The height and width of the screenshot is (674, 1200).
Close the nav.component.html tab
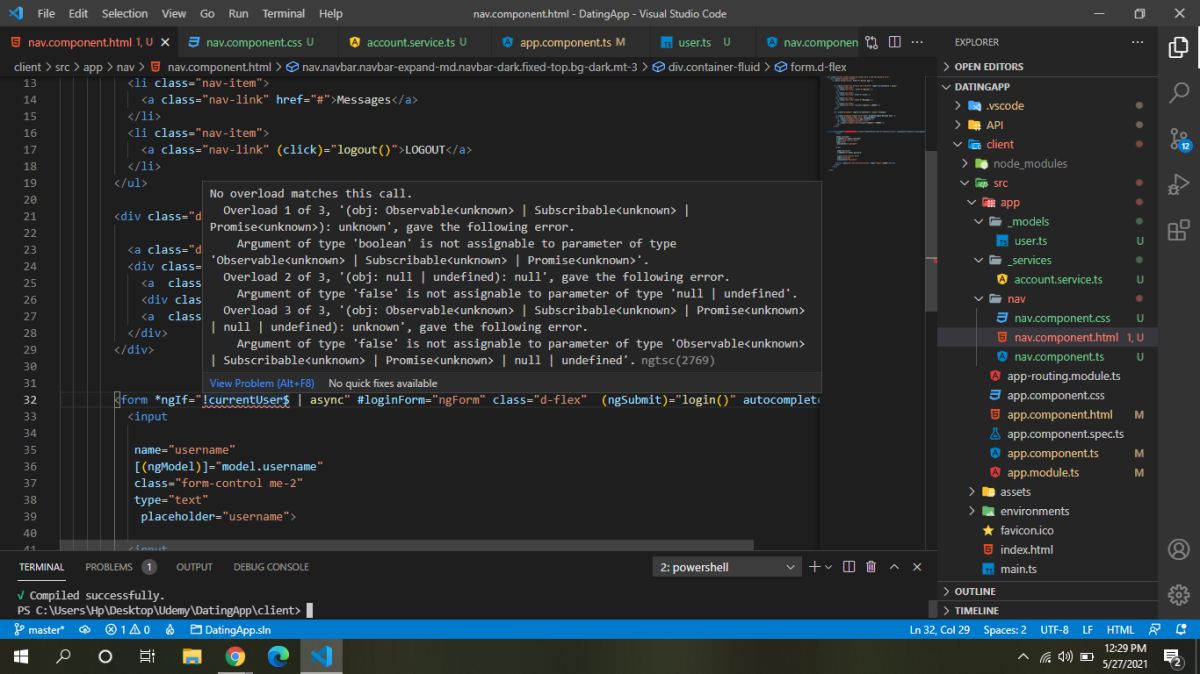165,42
